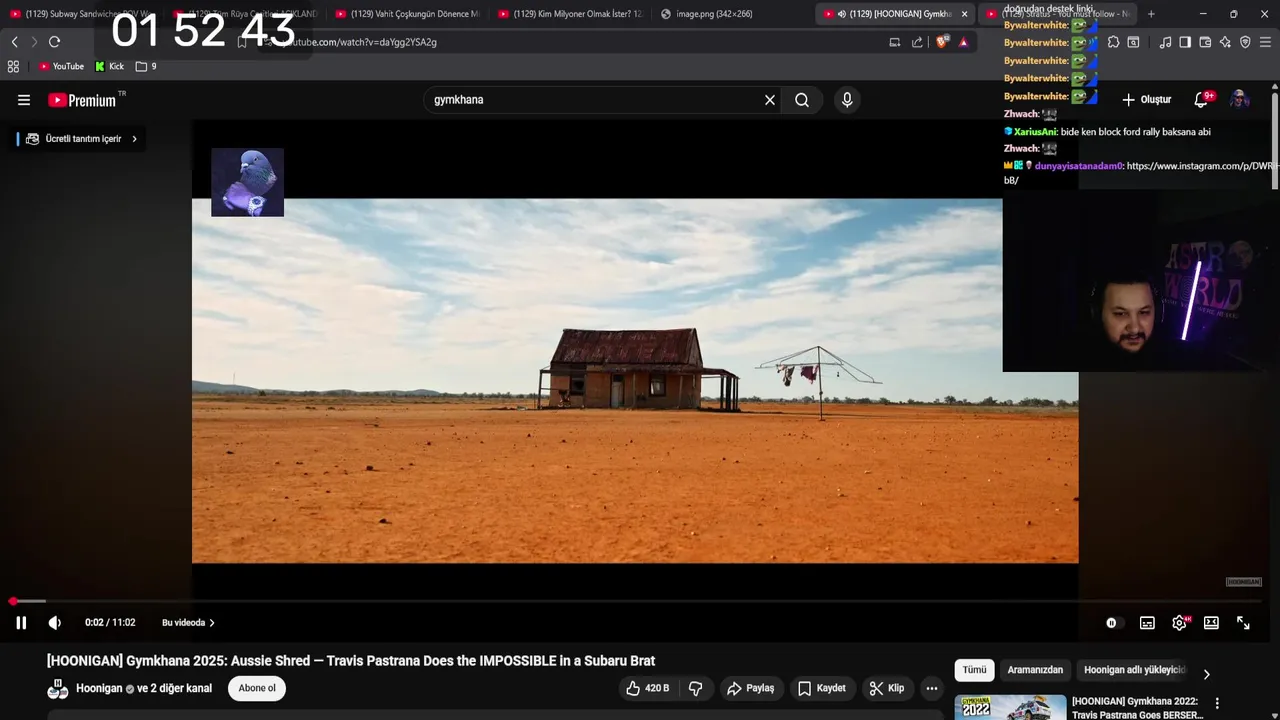Open the Leo AI sparkle icon
This screenshot has width=1280, height=720.
pos(1225,42)
